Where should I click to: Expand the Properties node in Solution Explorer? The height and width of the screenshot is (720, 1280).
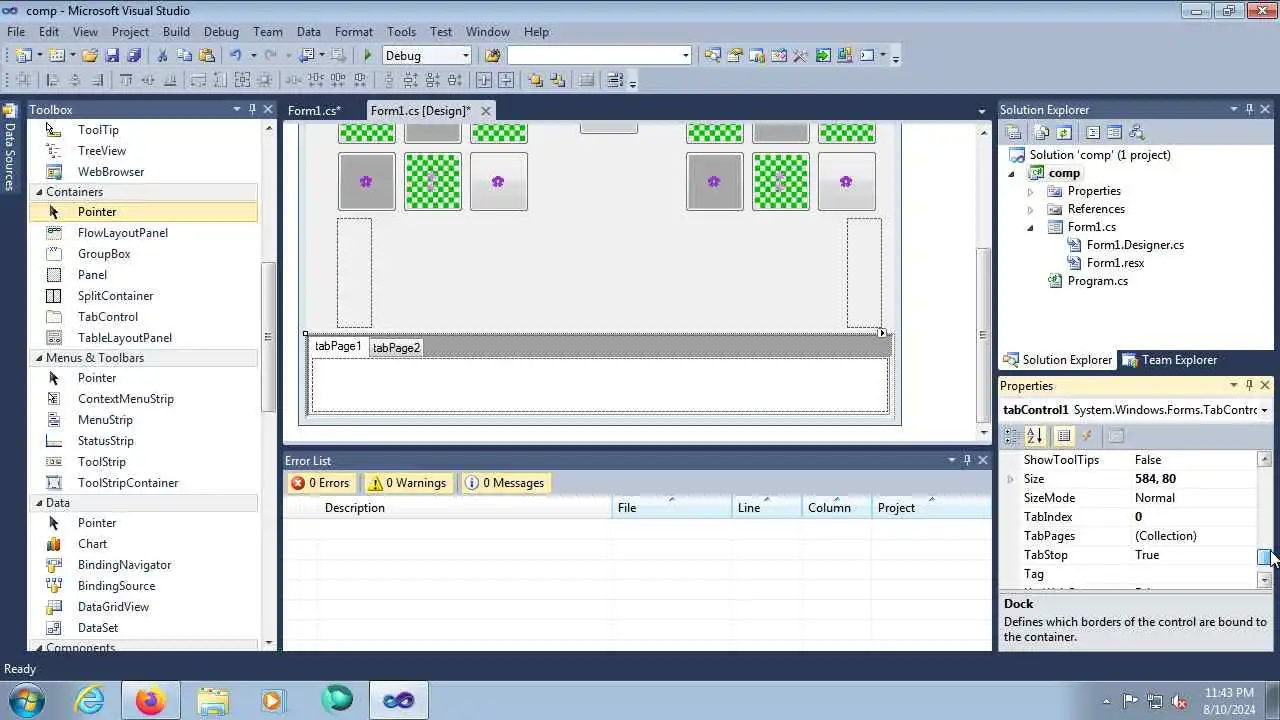tap(1031, 191)
